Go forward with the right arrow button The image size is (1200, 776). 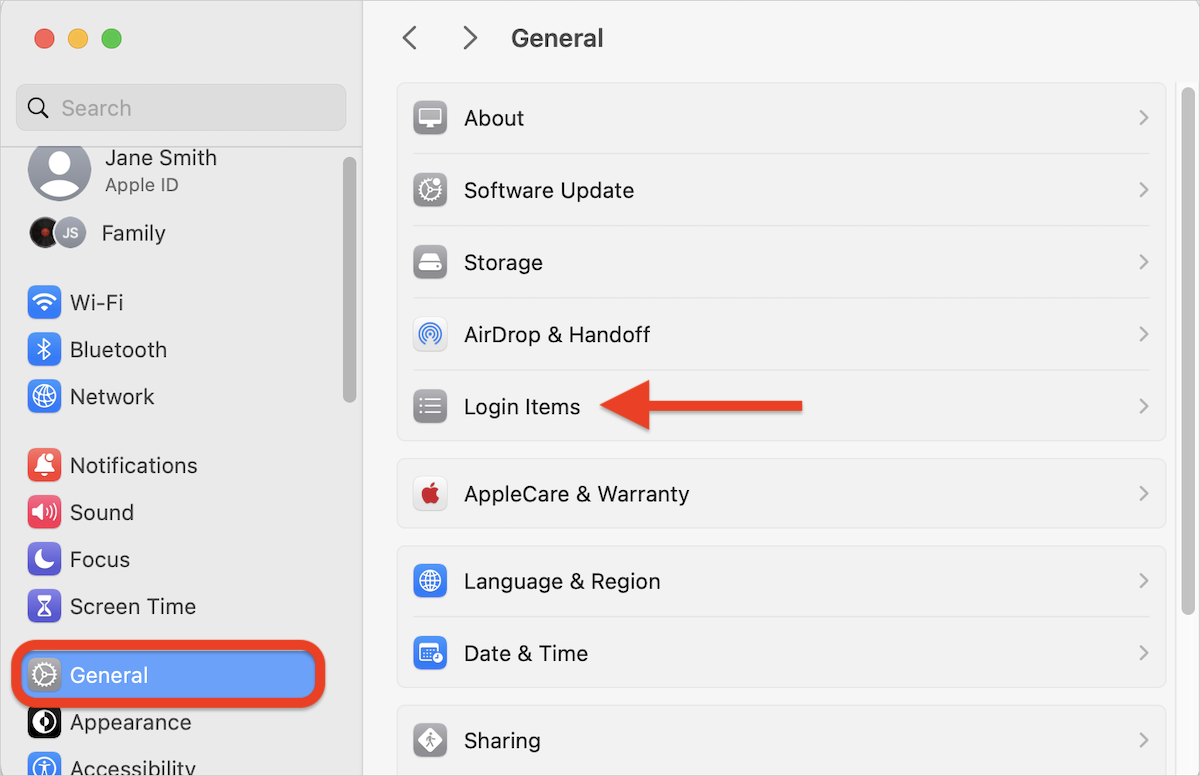(x=470, y=38)
